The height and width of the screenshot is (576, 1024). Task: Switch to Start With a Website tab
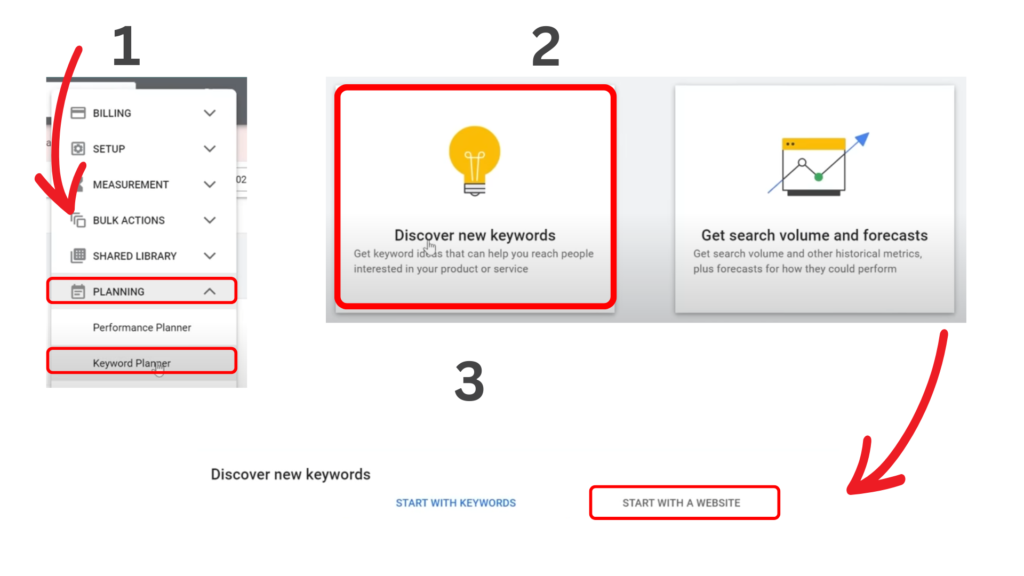tap(682, 503)
